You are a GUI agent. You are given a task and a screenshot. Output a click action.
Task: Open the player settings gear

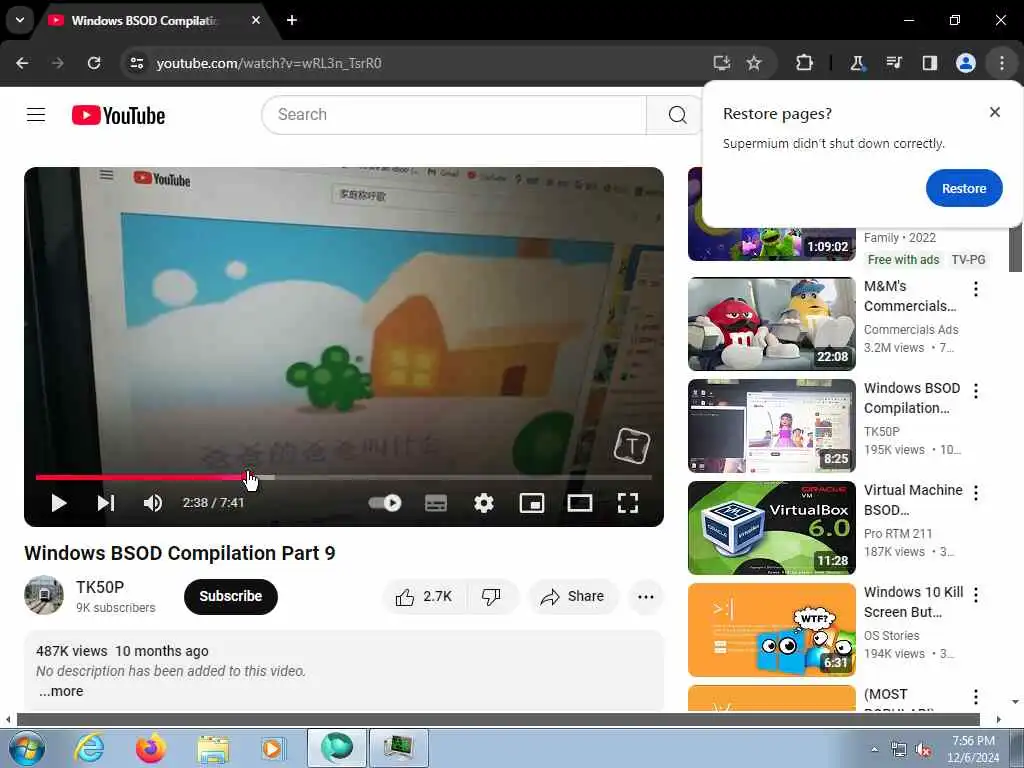click(484, 503)
